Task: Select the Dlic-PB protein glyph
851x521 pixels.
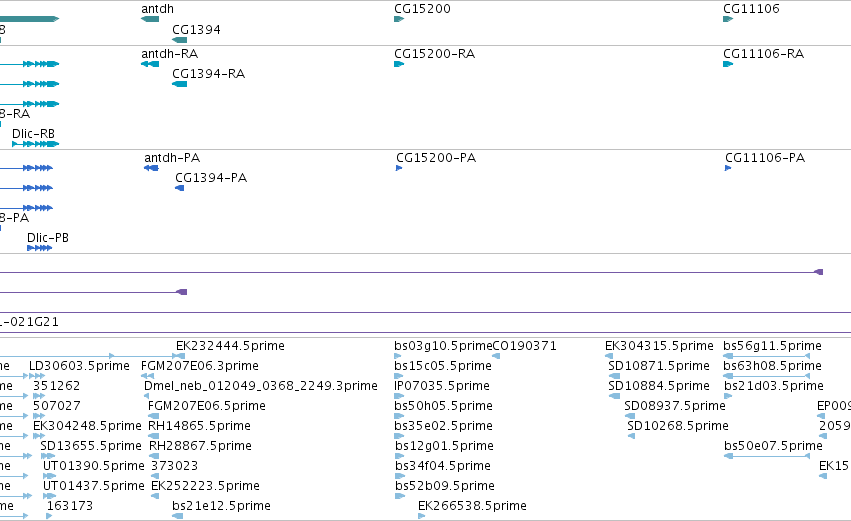Action: [x=40, y=248]
